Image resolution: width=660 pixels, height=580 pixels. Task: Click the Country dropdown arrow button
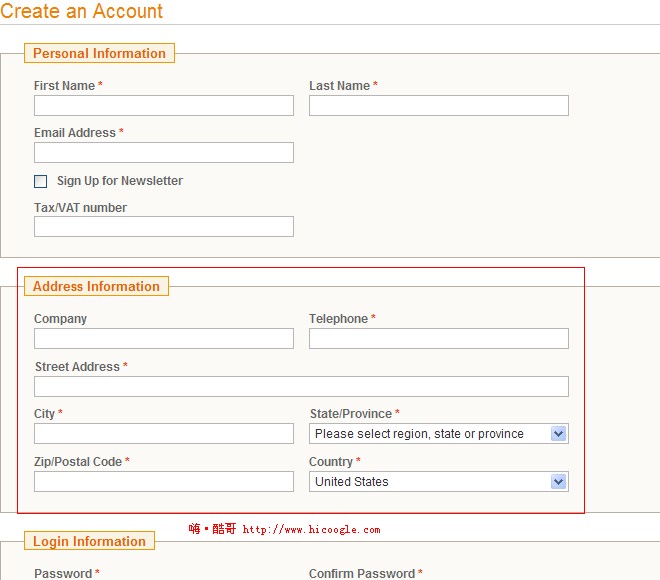pos(559,482)
